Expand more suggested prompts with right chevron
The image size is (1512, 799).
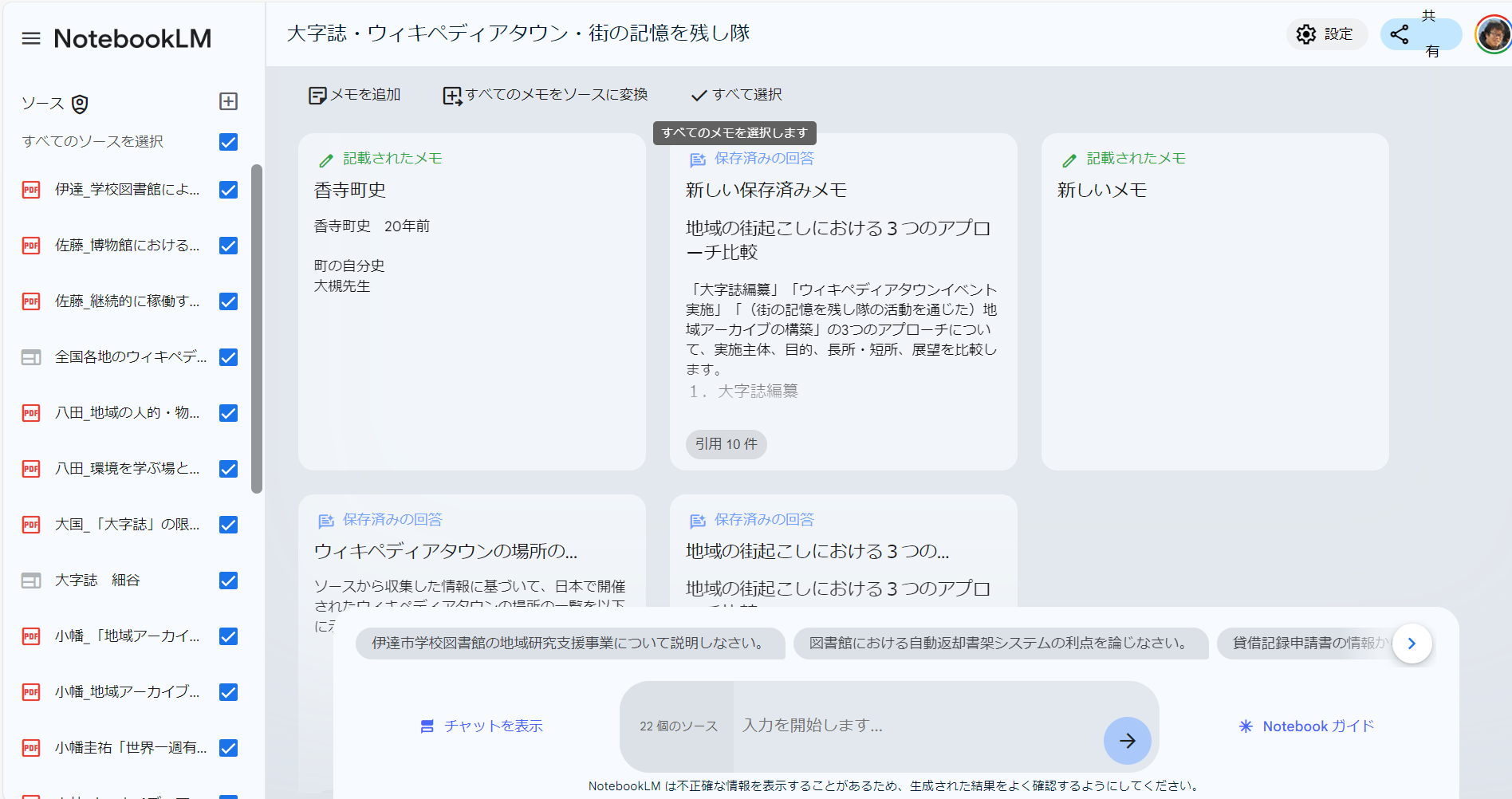(x=1412, y=643)
